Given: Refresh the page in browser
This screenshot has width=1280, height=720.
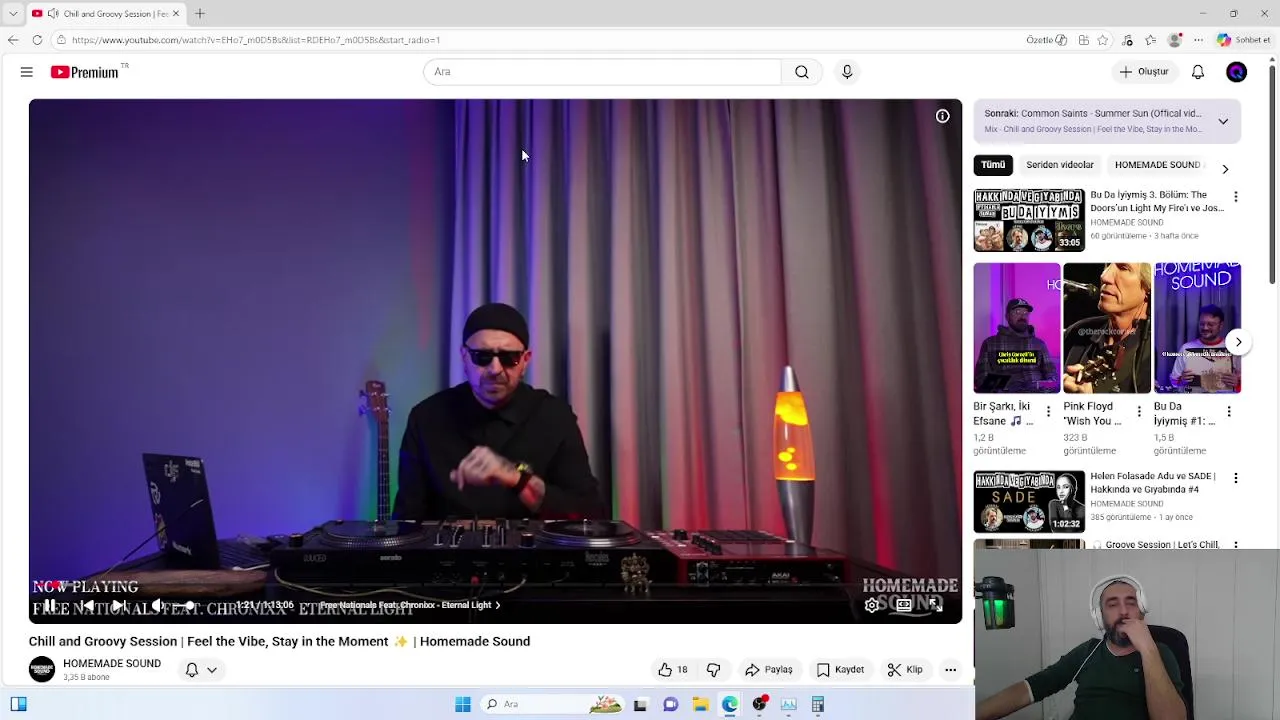Looking at the screenshot, I should coord(37,40).
